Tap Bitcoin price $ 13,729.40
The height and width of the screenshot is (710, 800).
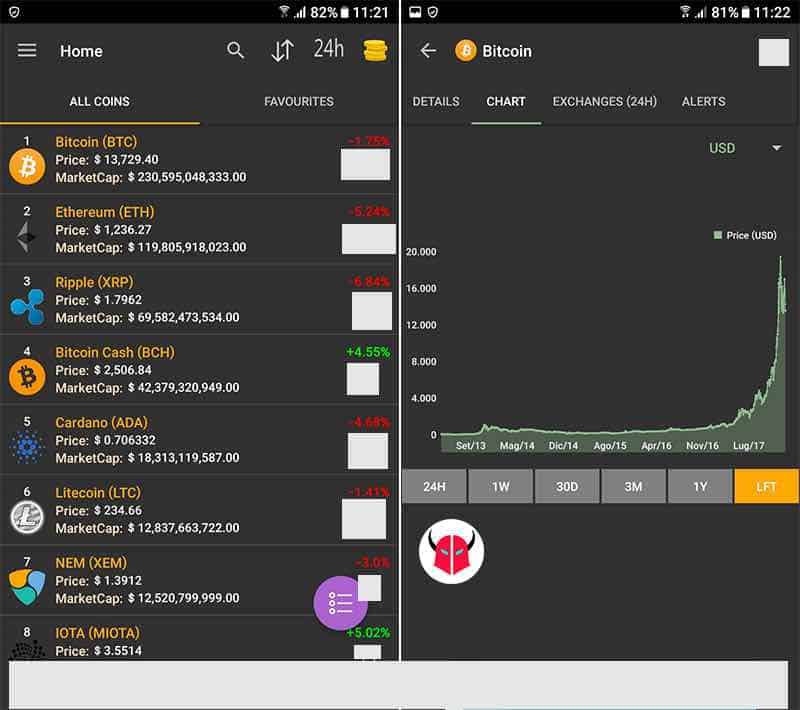126,160
